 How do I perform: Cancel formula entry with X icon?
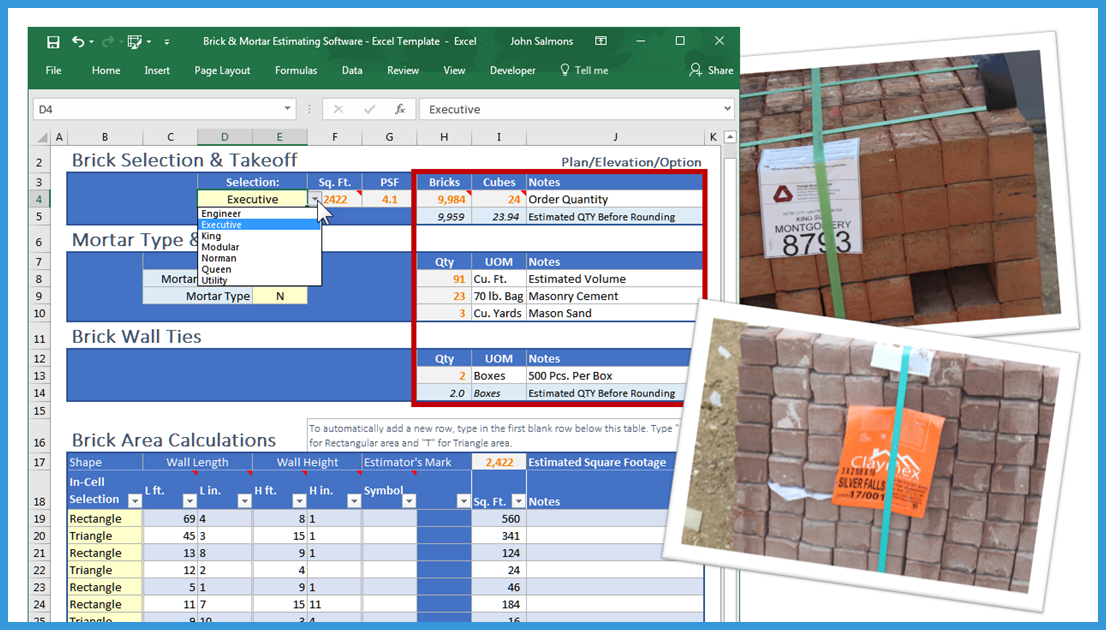(338, 109)
